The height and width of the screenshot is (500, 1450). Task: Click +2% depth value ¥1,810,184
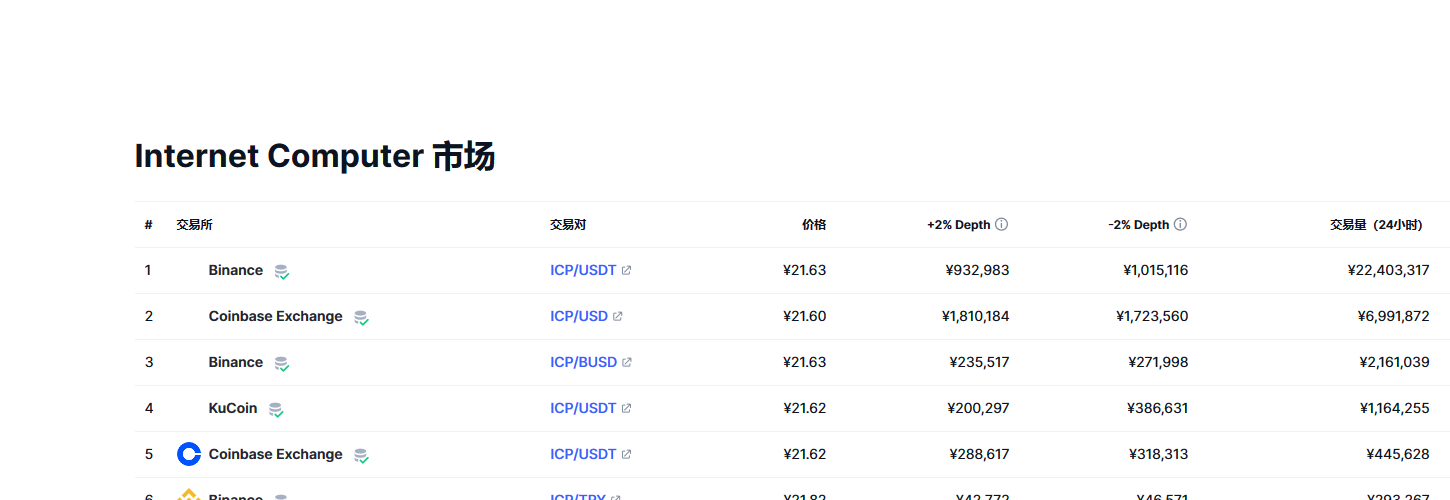click(975, 316)
